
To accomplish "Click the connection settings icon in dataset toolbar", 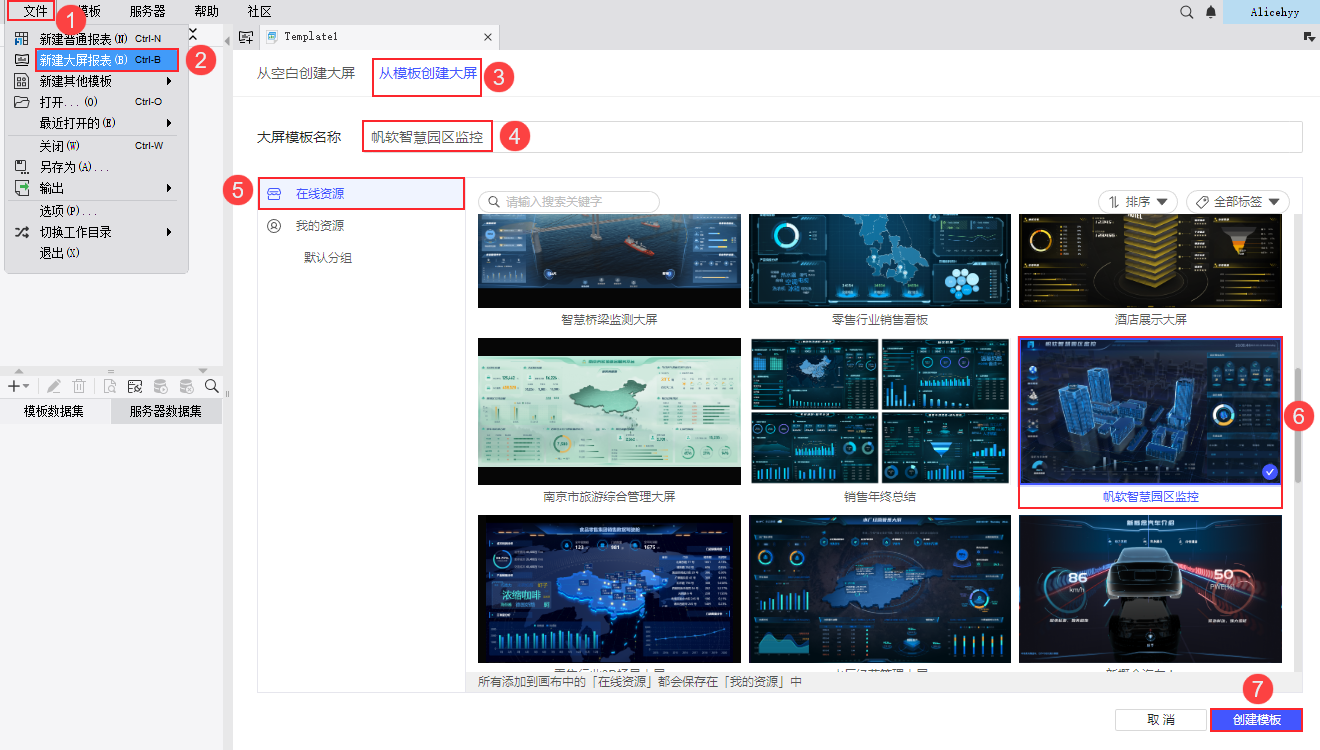I will 134,386.
